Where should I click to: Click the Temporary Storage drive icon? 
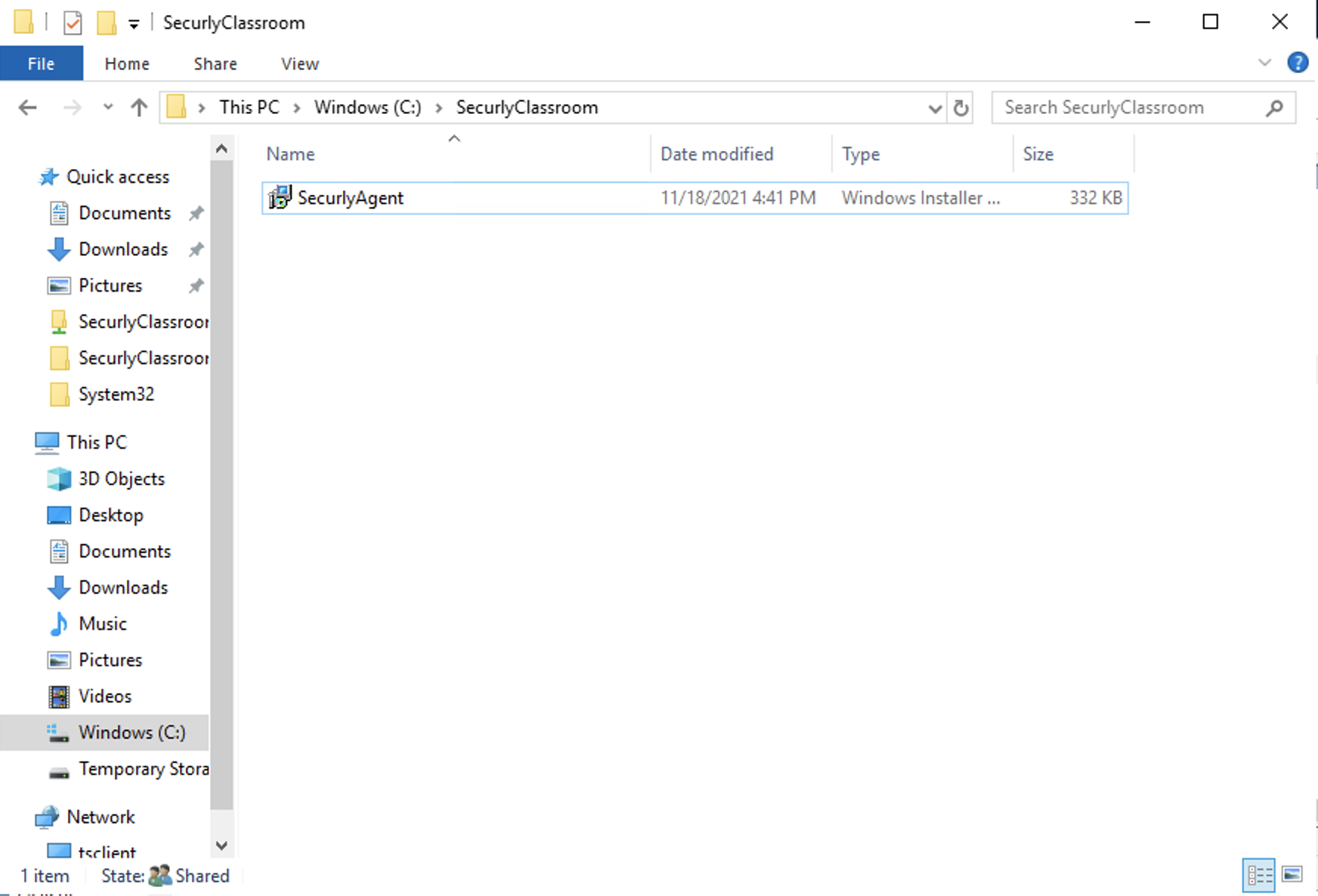[59, 772]
